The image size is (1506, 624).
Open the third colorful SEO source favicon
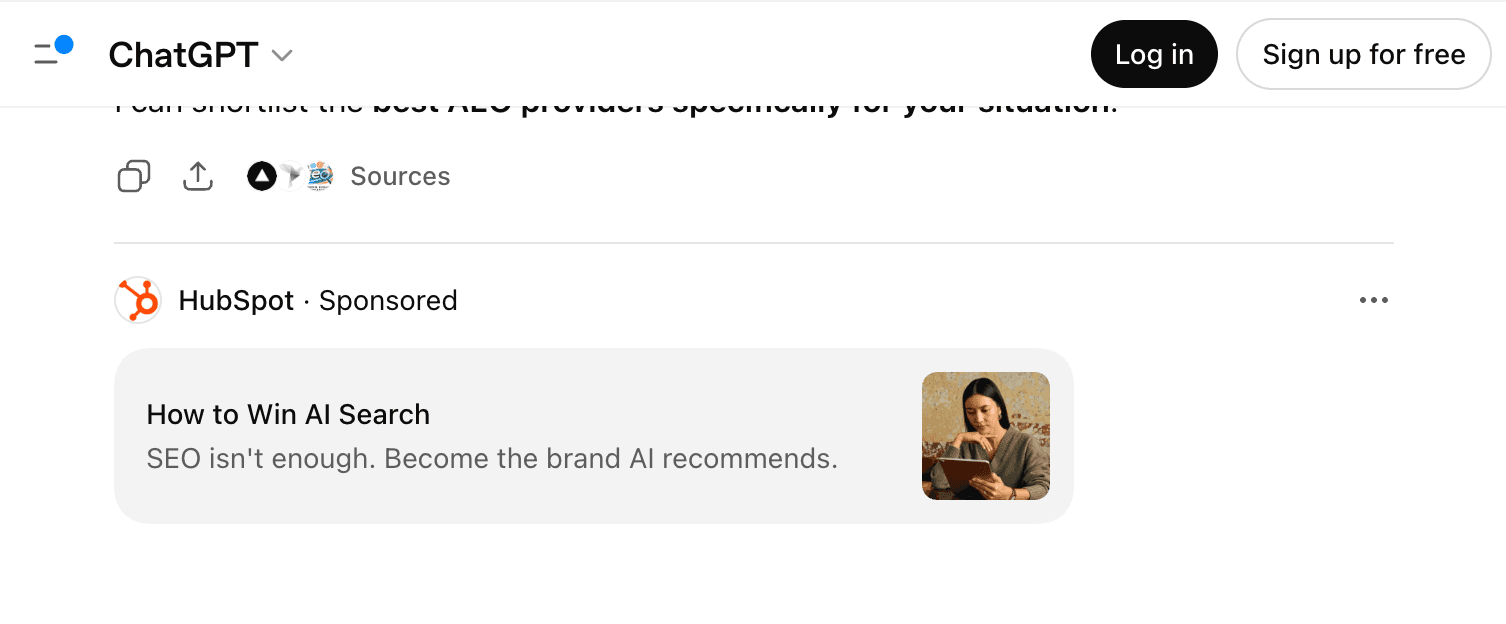318,176
